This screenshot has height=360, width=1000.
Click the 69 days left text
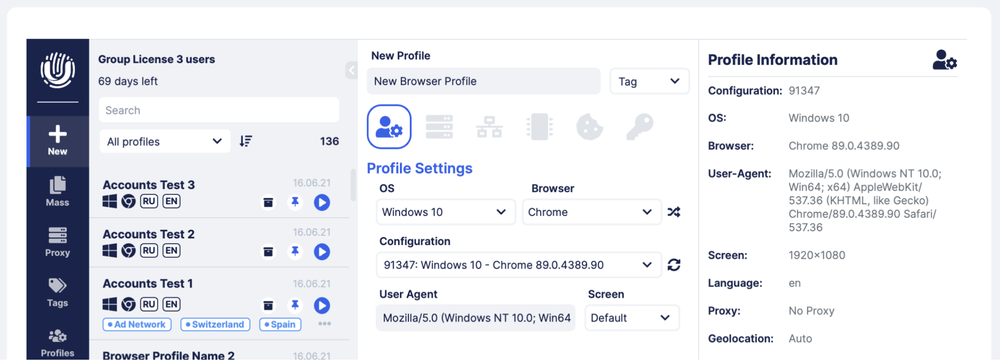tap(128, 81)
